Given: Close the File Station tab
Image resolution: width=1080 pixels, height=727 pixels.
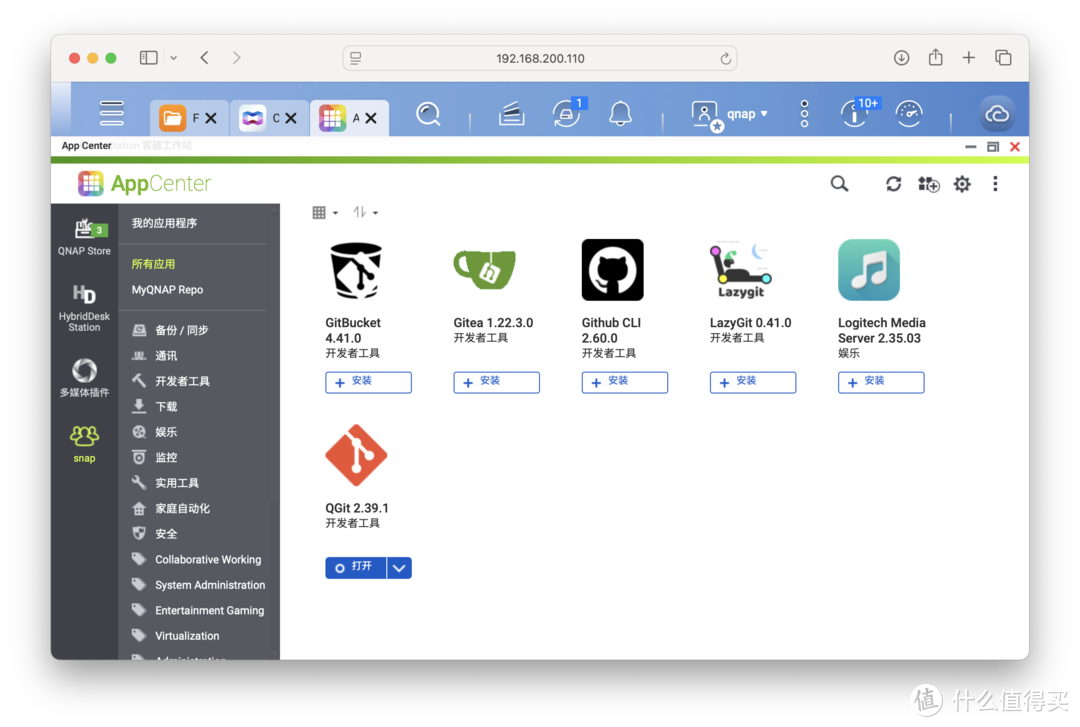Looking at the screenshot, I should click(211, 119).
